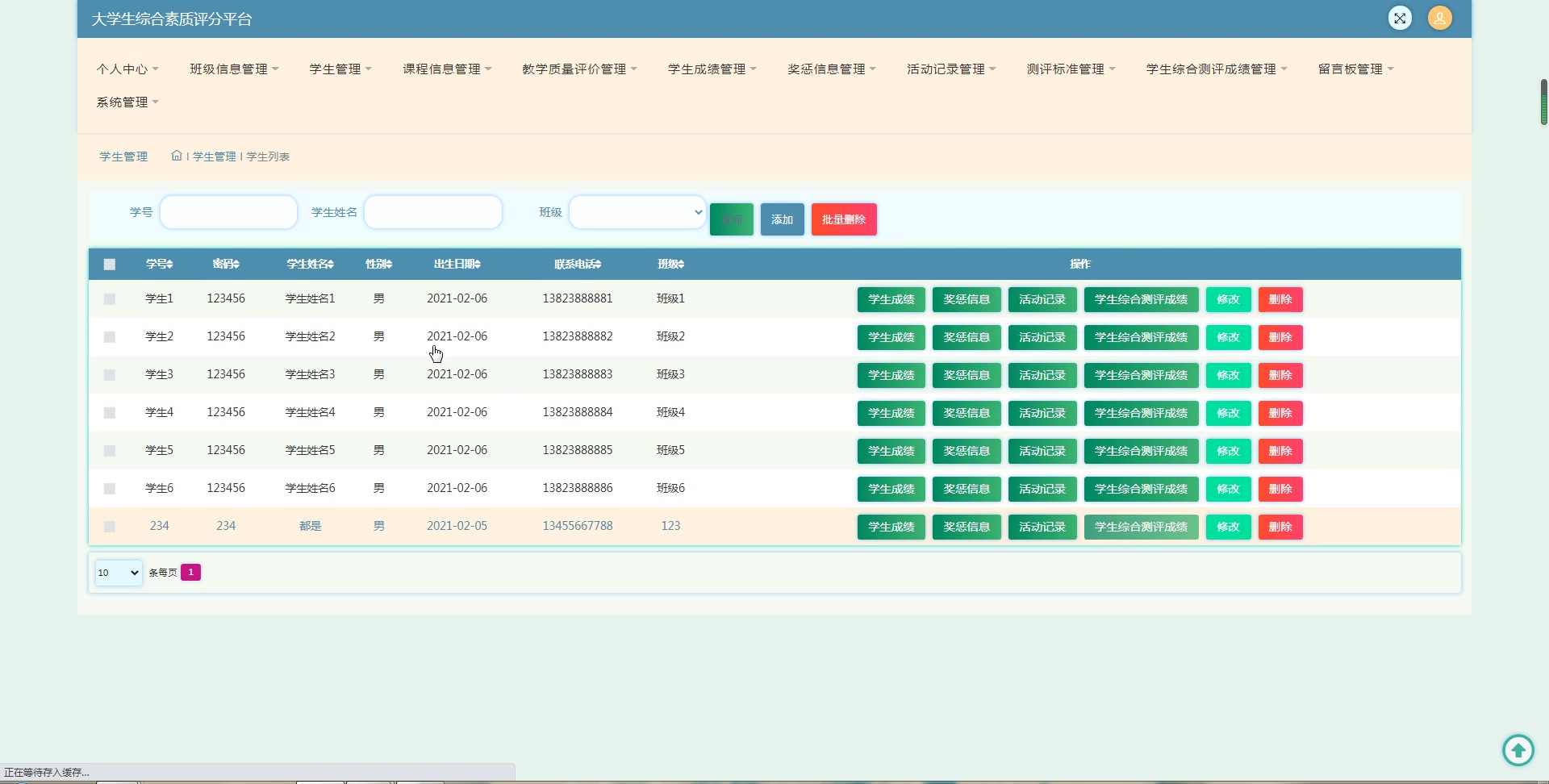Image resolution: width=1549 pixels, height=784 pixels.
Task: Sort by 学号 column arrow
Action: click(x=169, y=265)
